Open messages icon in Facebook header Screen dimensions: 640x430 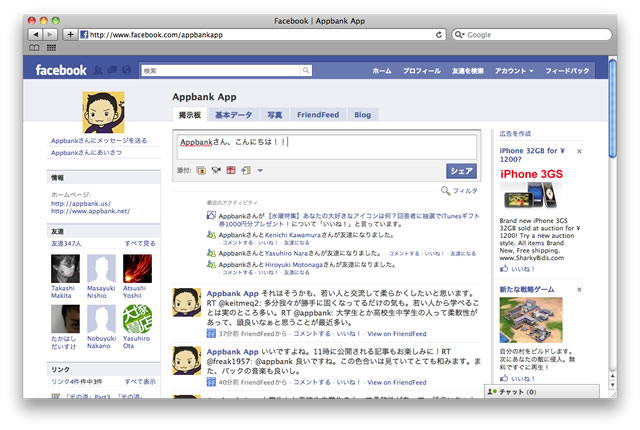[112, 70]
